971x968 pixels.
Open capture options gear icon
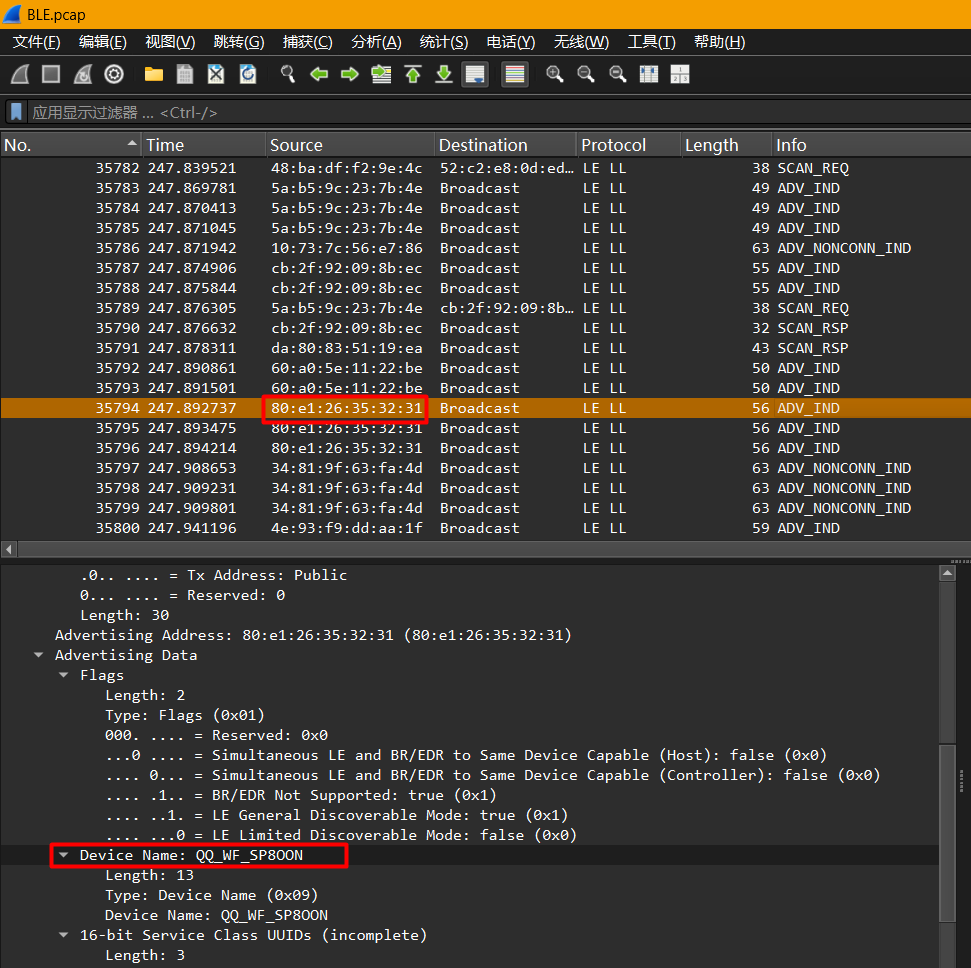click(x=114, y=74)
